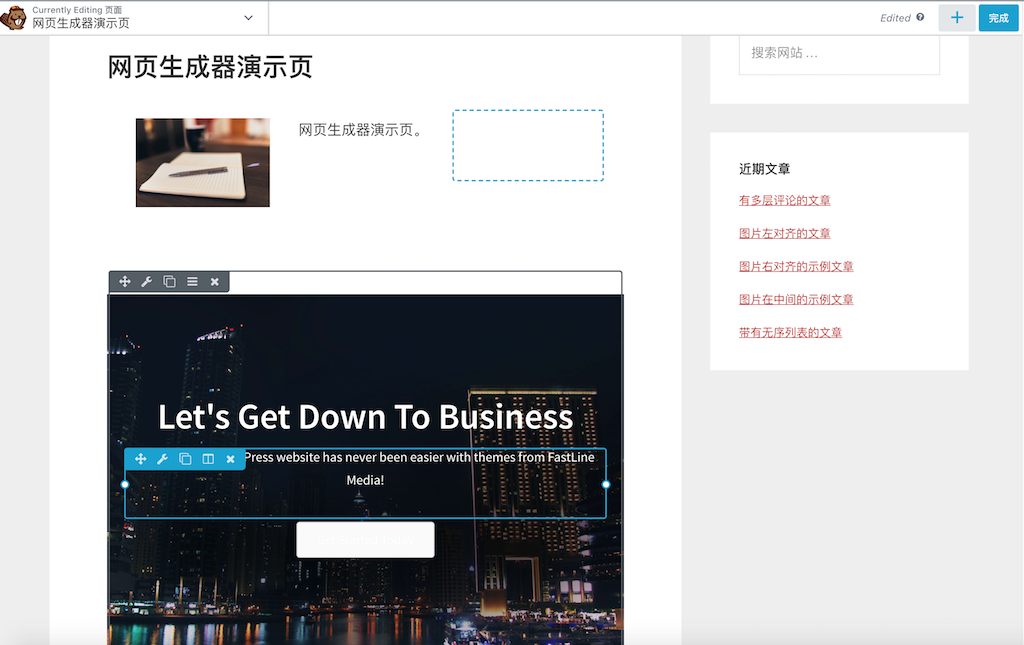
Task: Open the text module settings wrench icon
Action: 162,459
